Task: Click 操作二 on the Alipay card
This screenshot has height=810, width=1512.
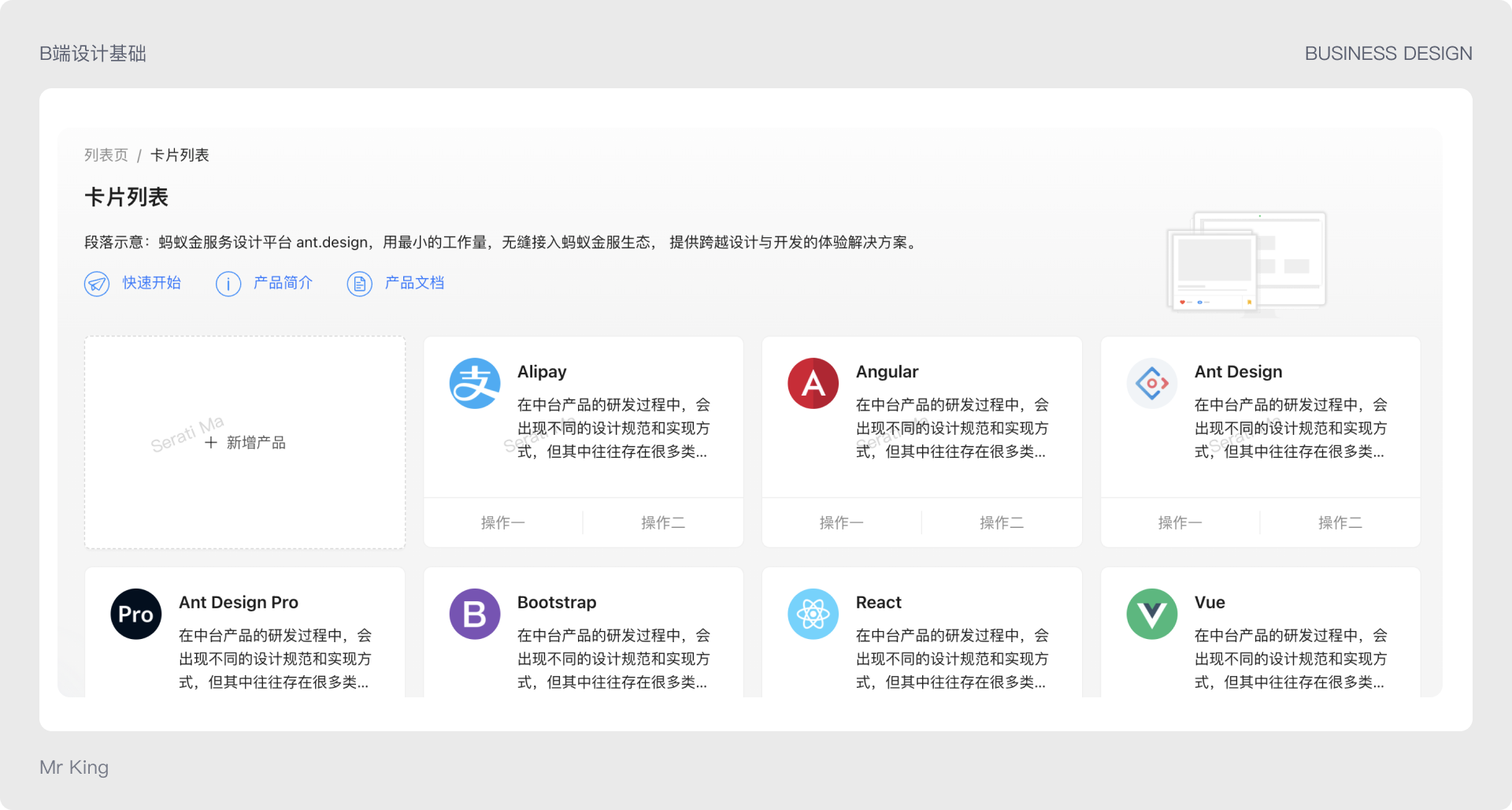Action: click(x=662, y=522)
